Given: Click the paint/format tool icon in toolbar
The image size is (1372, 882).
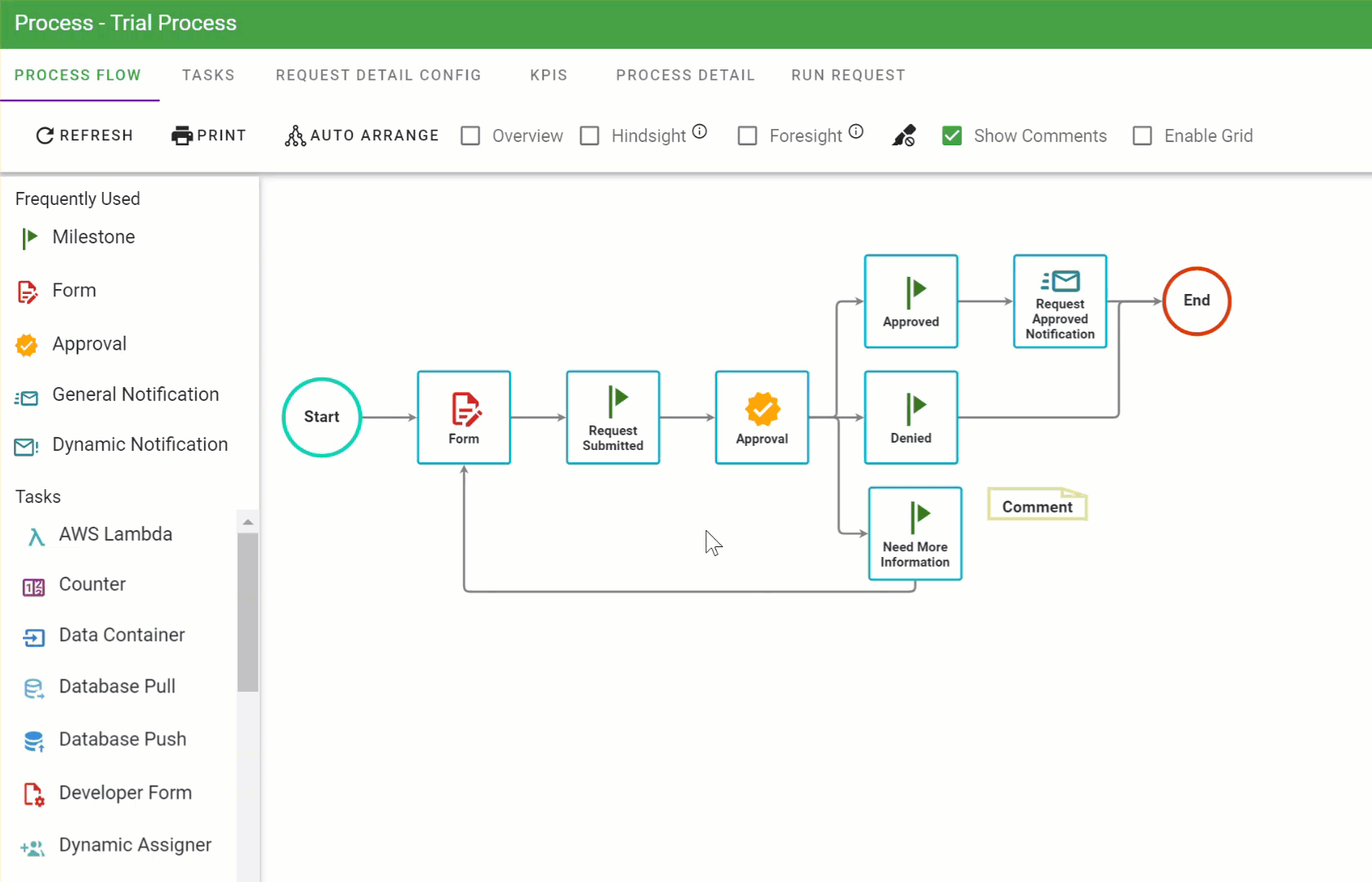Looking at the screenshot, I should (903, 136).
